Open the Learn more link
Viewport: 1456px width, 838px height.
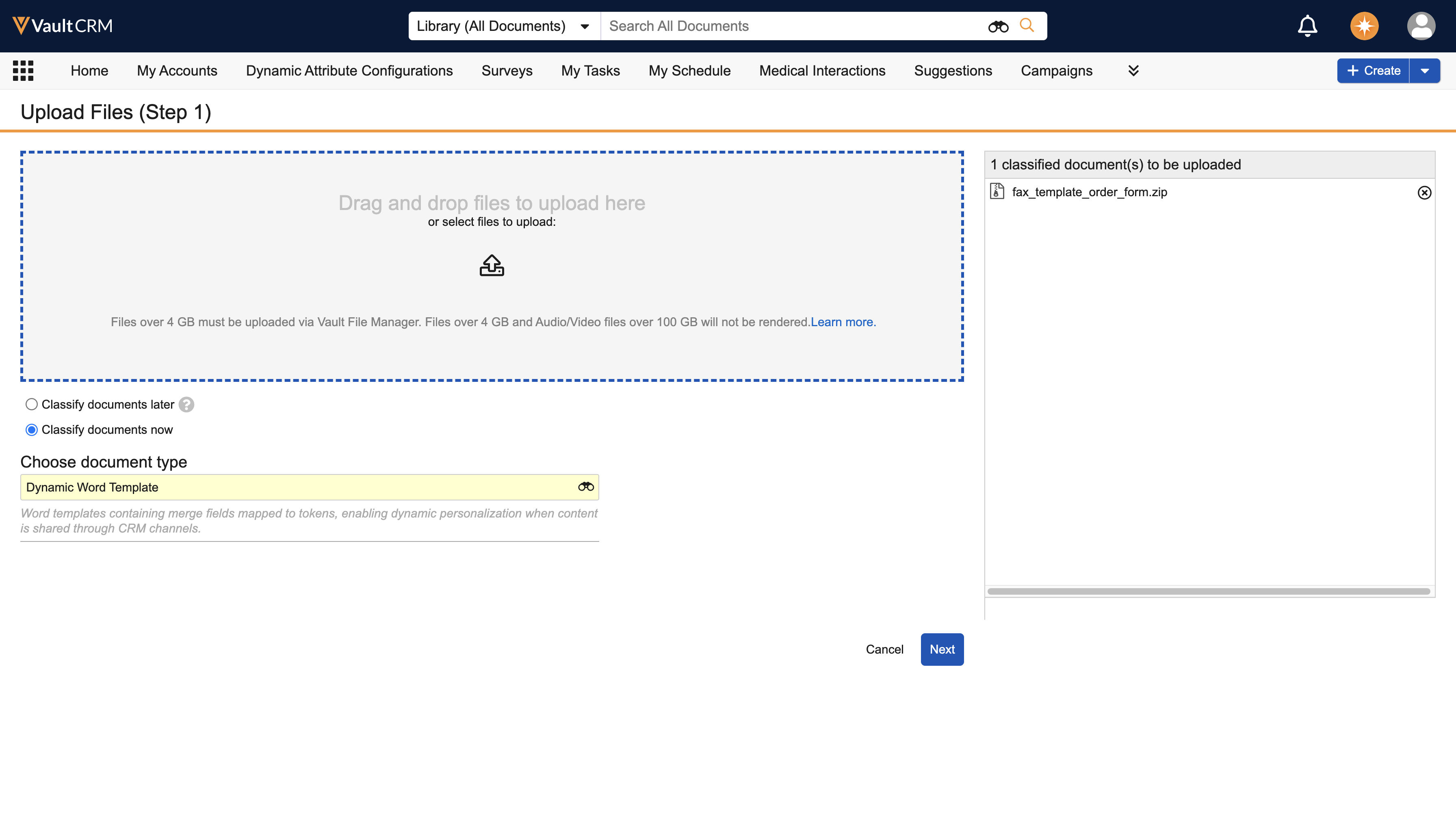pyautogui.click(x=843, y=322)
